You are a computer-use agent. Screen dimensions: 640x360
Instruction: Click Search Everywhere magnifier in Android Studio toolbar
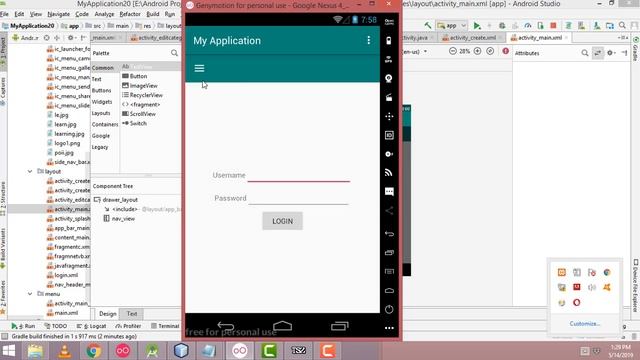622,25
